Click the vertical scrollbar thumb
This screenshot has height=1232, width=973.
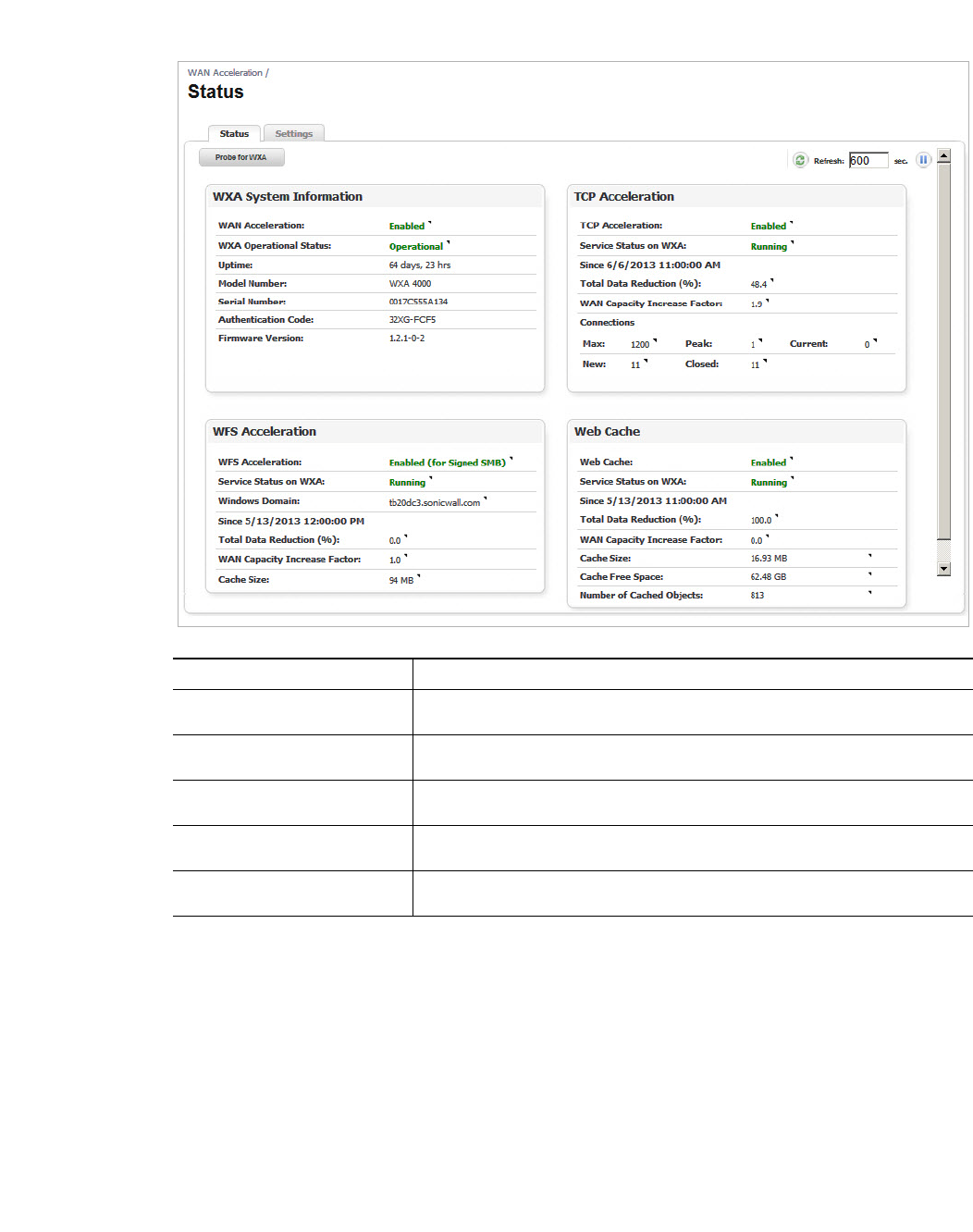(x=943, y=351)
